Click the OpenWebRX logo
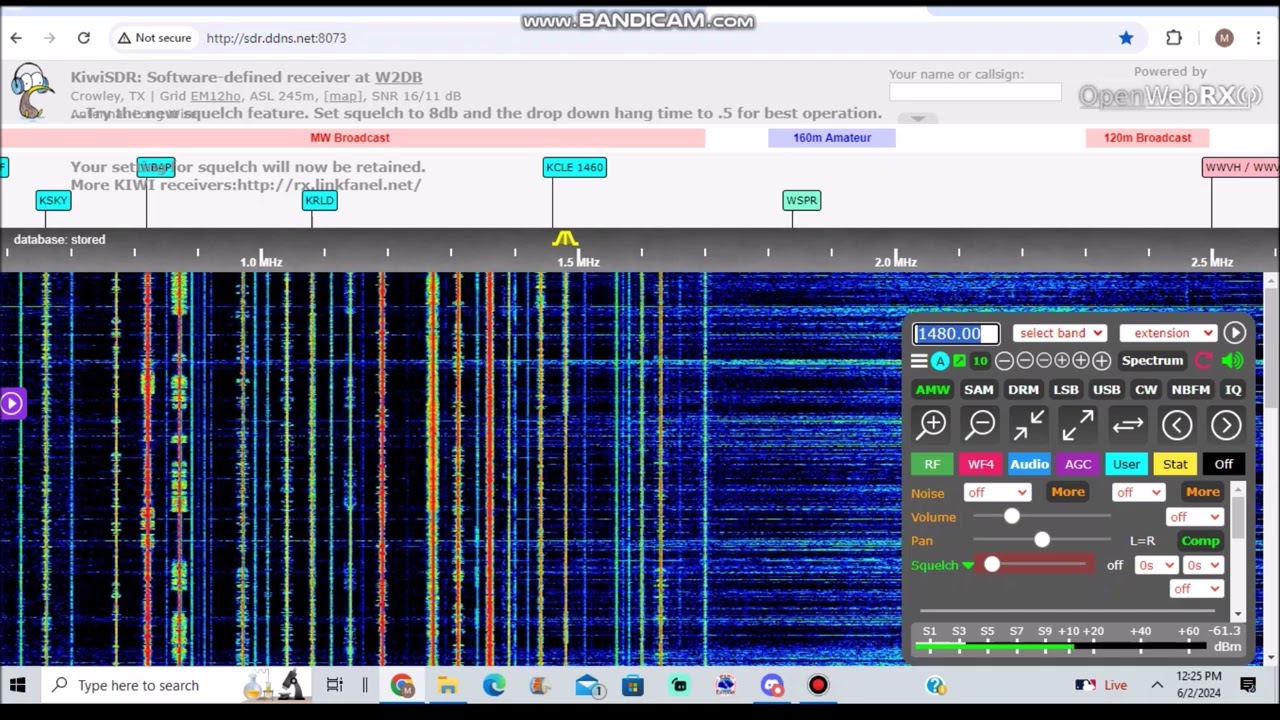 (x=1169, y=96)
